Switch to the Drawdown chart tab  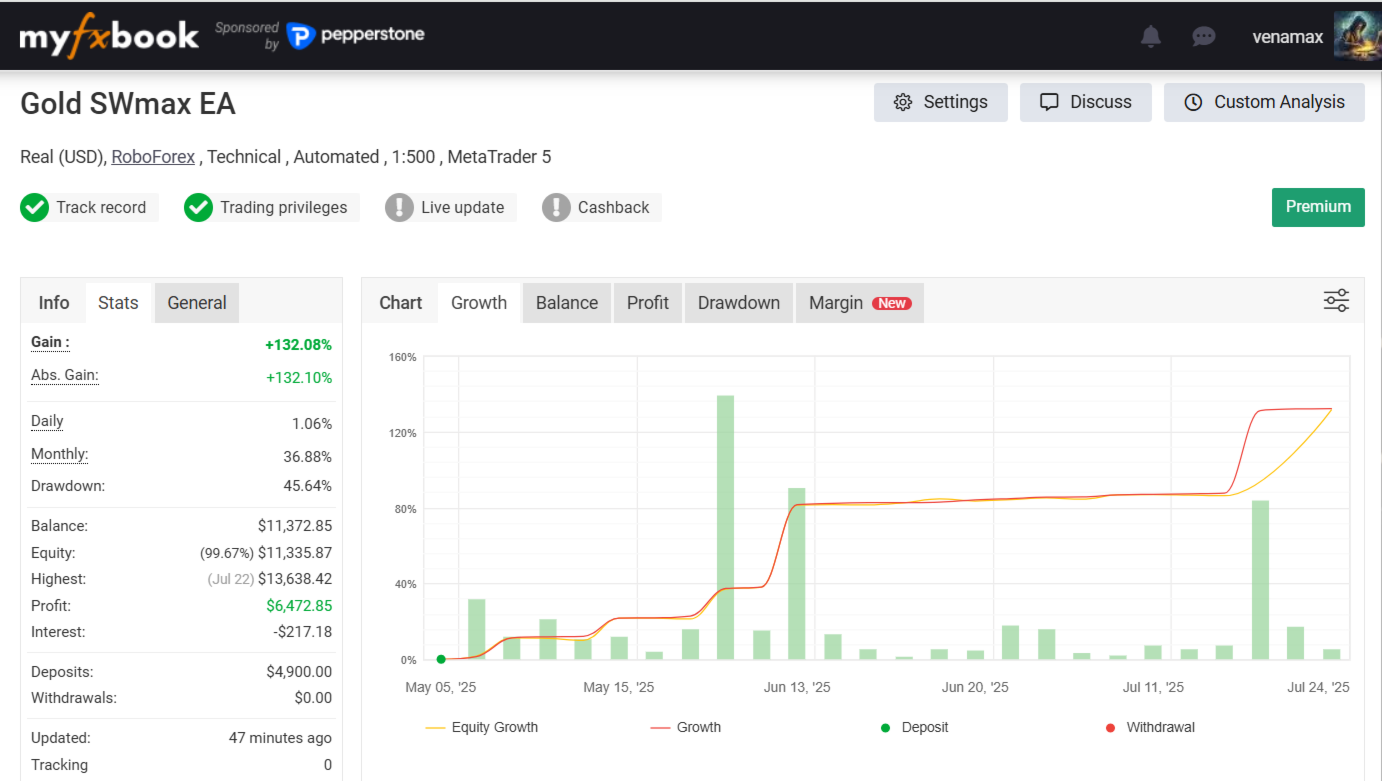738,303
